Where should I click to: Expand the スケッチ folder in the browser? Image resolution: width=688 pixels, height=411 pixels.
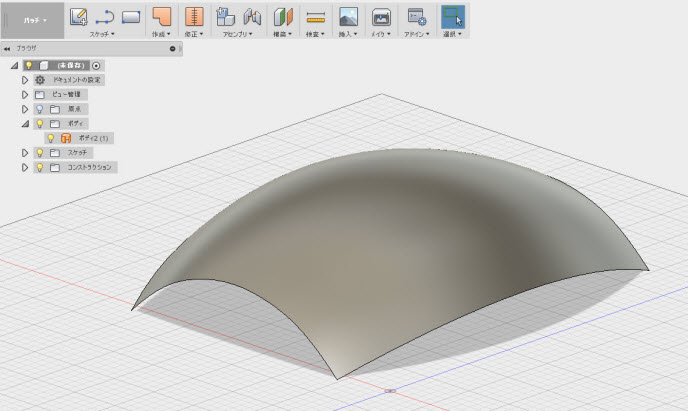pos(25,153)
